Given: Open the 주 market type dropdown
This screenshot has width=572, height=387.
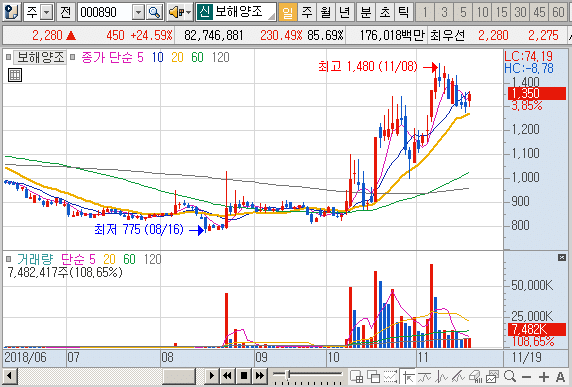Looking at the screenshot, I should pos(47,12).
